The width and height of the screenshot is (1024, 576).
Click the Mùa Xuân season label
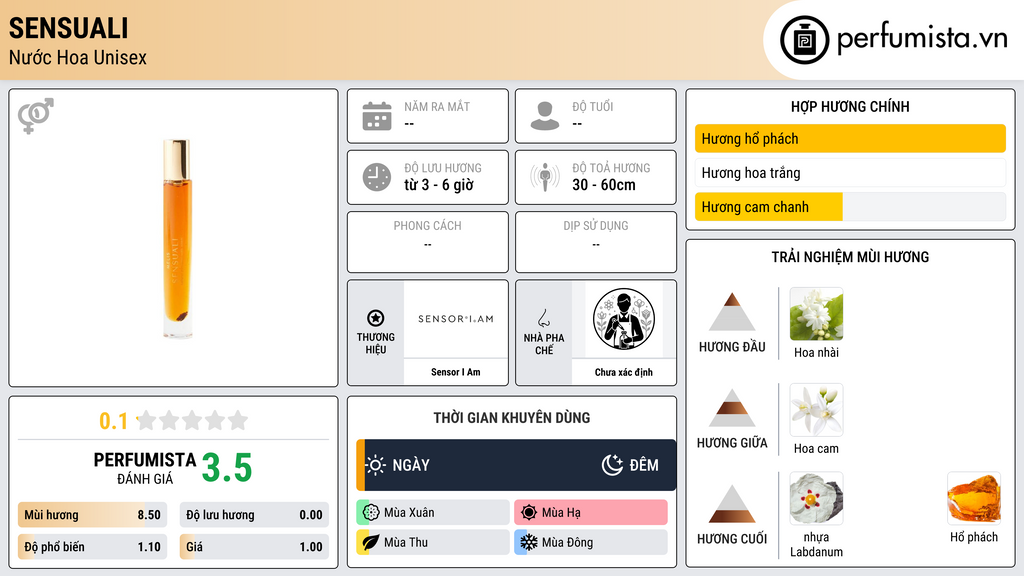pyautogui.click(x=409, y=513)
